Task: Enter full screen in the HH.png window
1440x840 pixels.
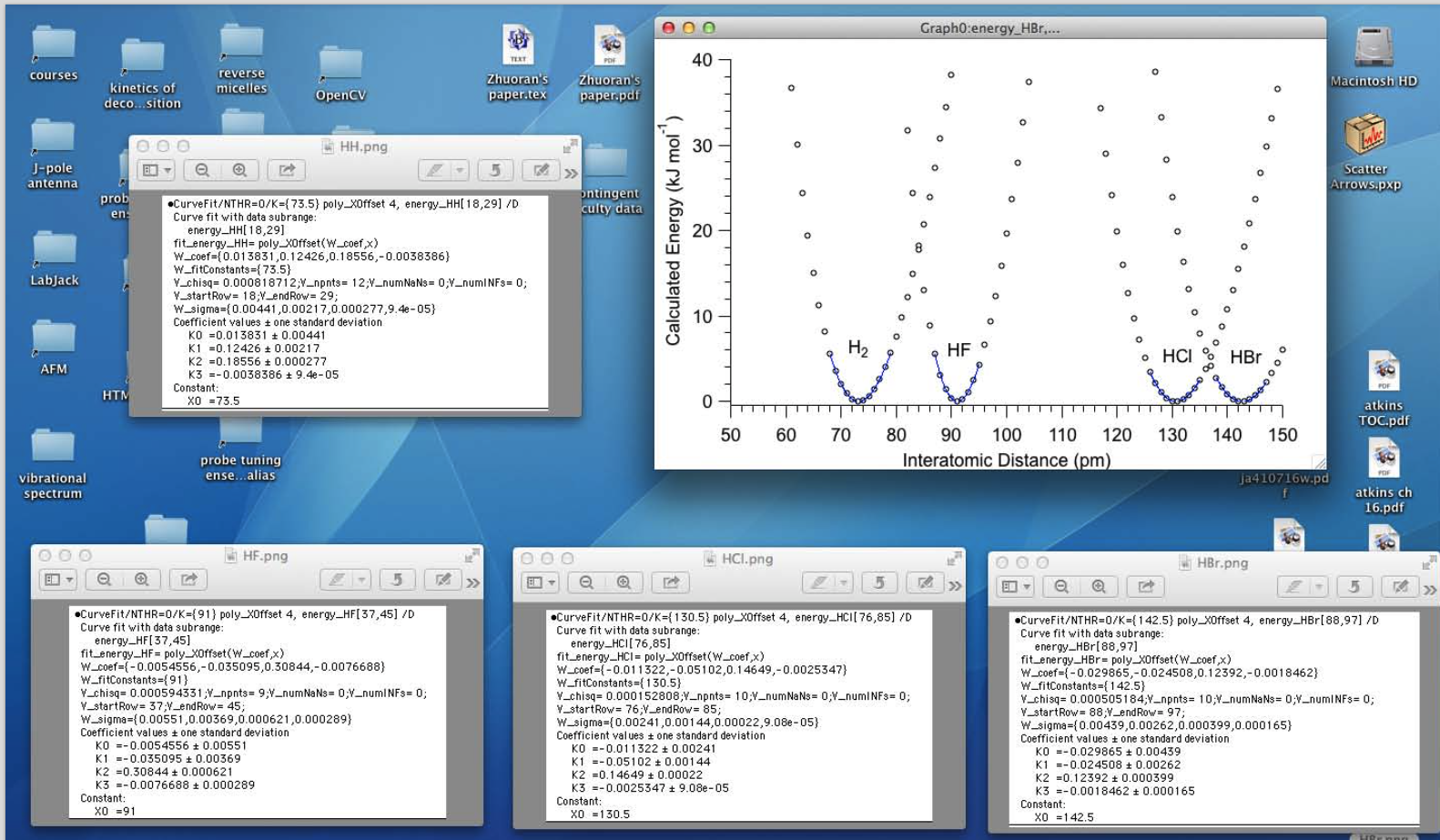Action: pyautogui.click(x=570, y=147)
